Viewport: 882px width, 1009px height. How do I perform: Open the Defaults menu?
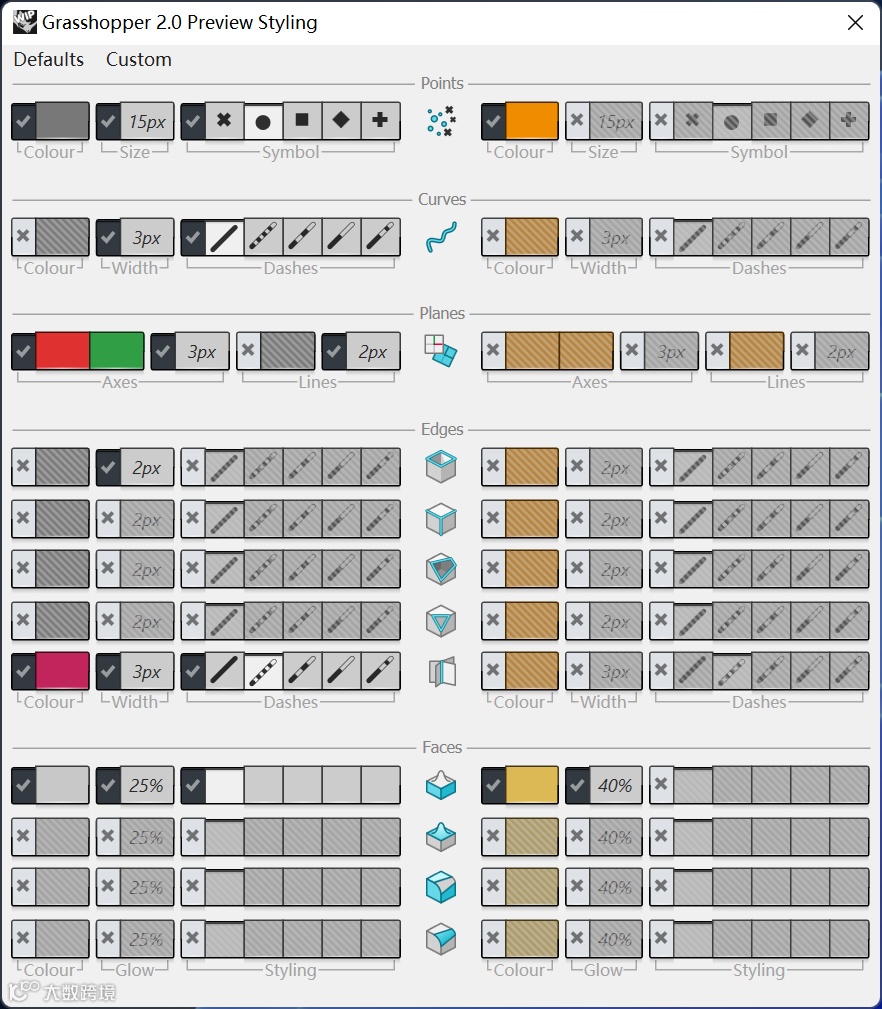[x=49, y=59]
